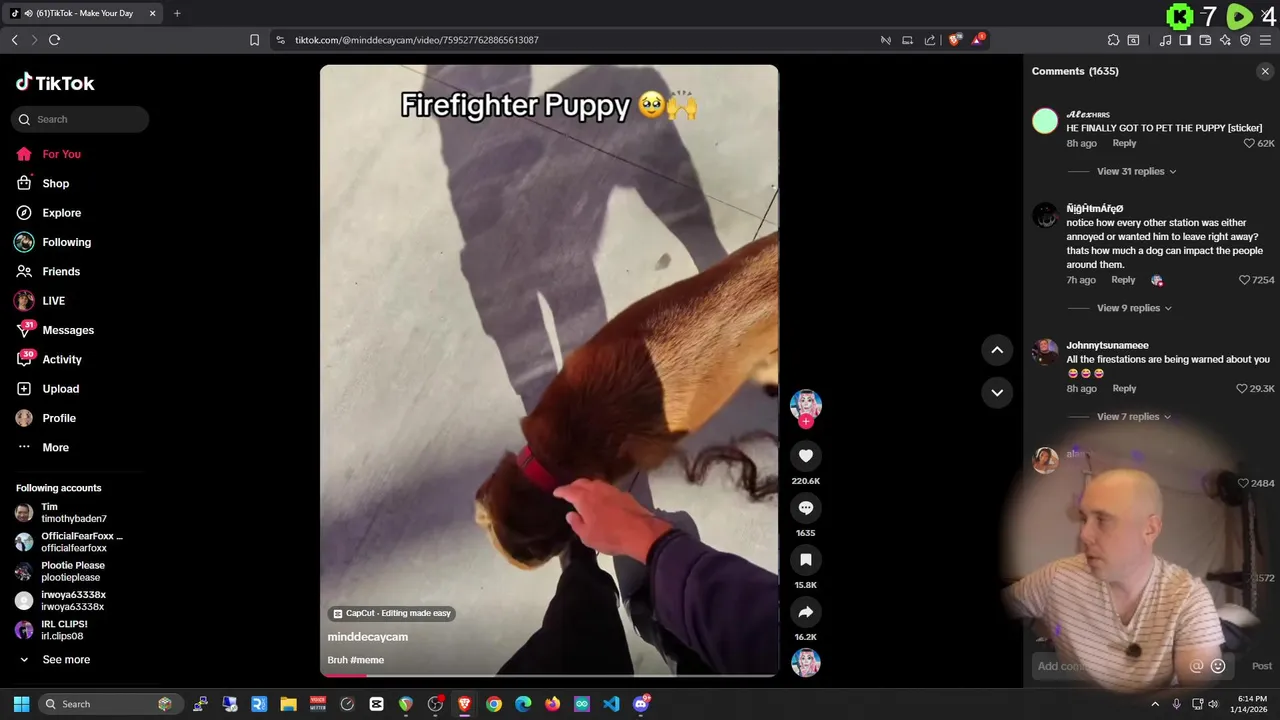This screenshot has width=1280, height=720.
Task: Follow creator with red plus badge
Action: (805, 421)
